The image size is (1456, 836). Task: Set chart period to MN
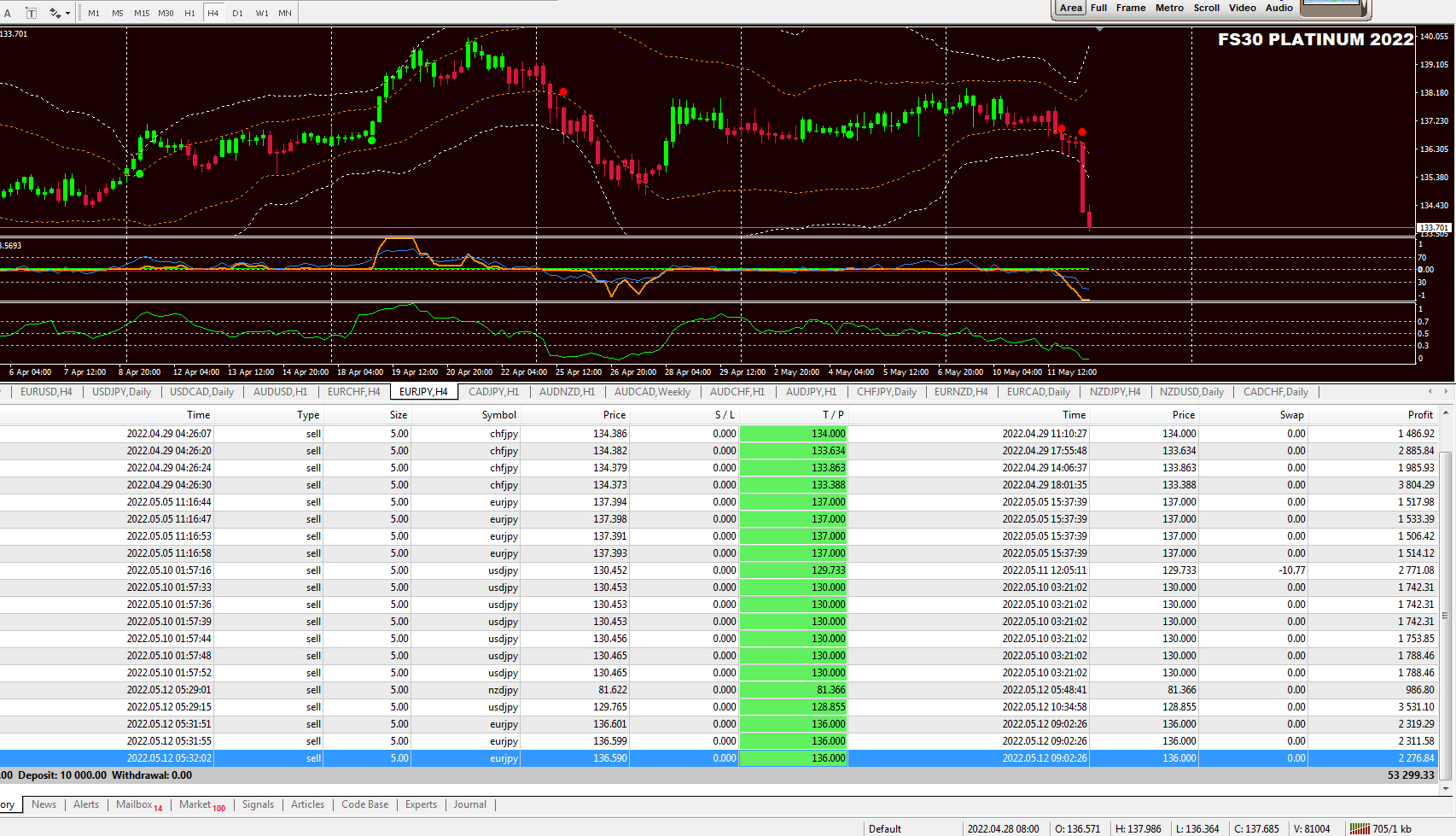pos(285,13)
